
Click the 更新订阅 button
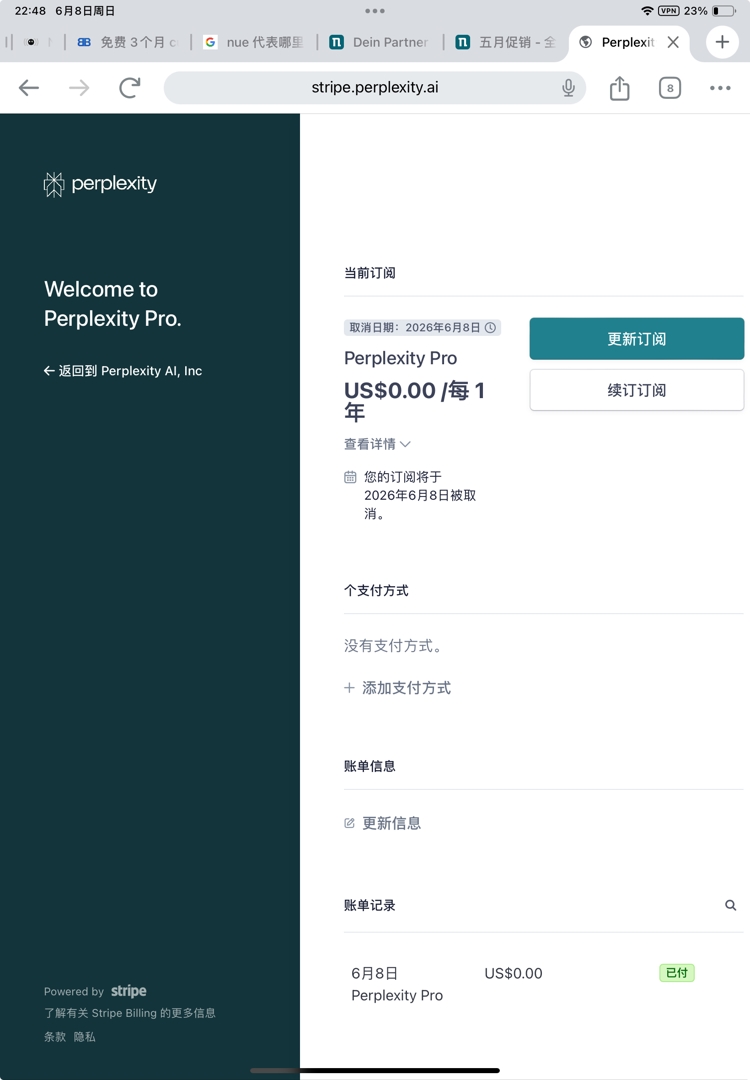(636, 338)
